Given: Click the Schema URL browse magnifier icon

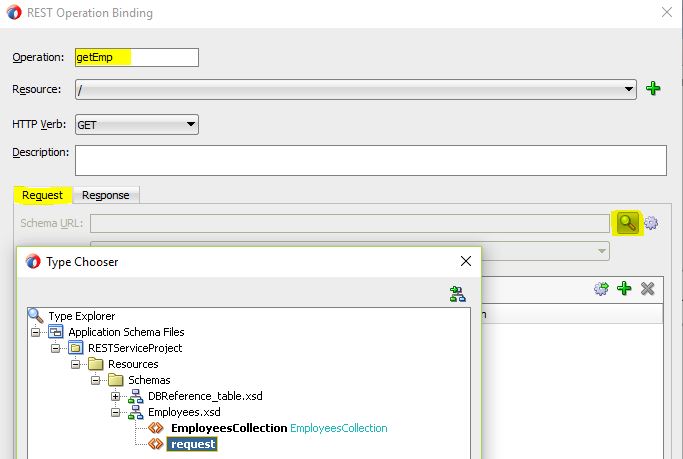Looking at the screenshot, I should 627,223.
